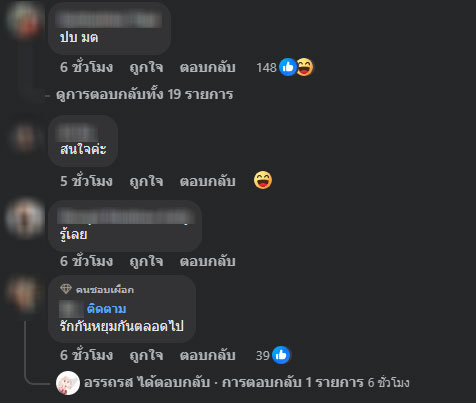This screenshot has width=476, height=403.
Task: Open the profile picture of replier อรรถรส
Action: (x=68, y=383)
